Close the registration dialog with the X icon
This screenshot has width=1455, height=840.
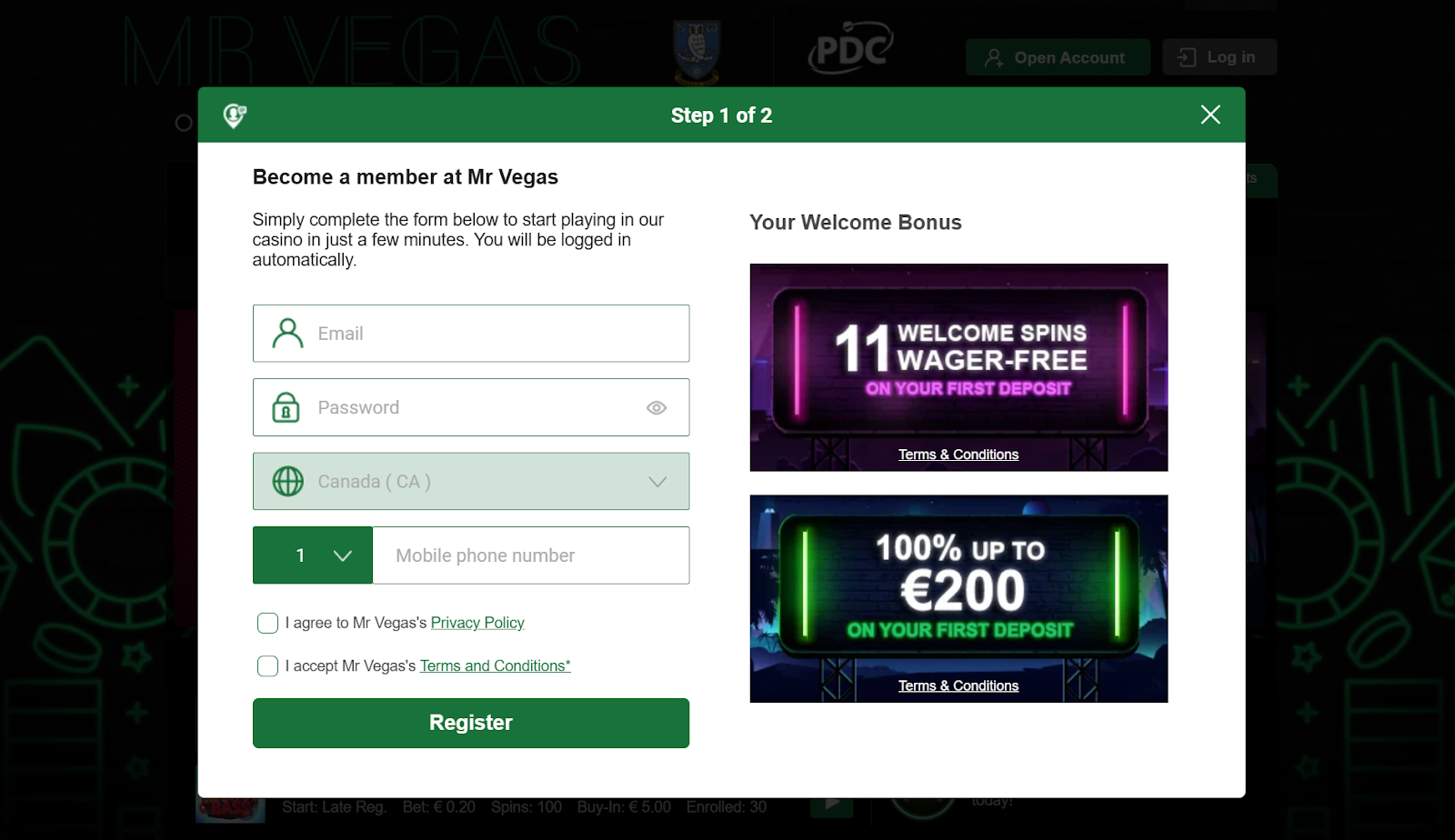point(1210,115)
